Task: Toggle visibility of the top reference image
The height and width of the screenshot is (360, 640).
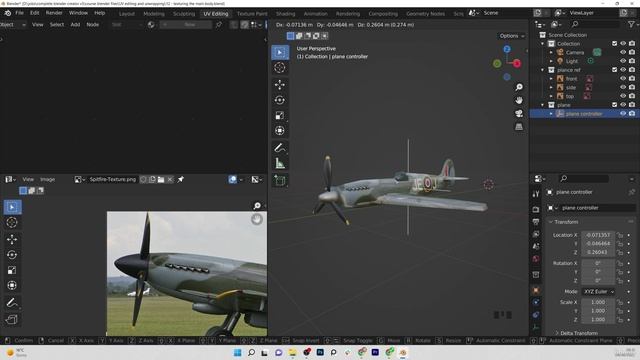Action: pos(623,96)
